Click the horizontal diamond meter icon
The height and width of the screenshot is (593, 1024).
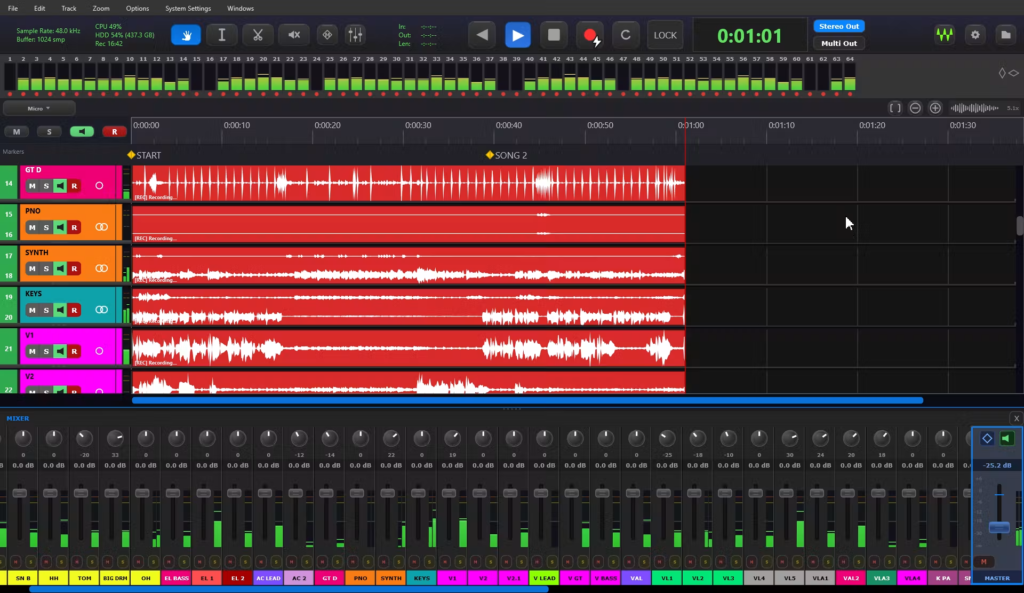[1014, 73]
